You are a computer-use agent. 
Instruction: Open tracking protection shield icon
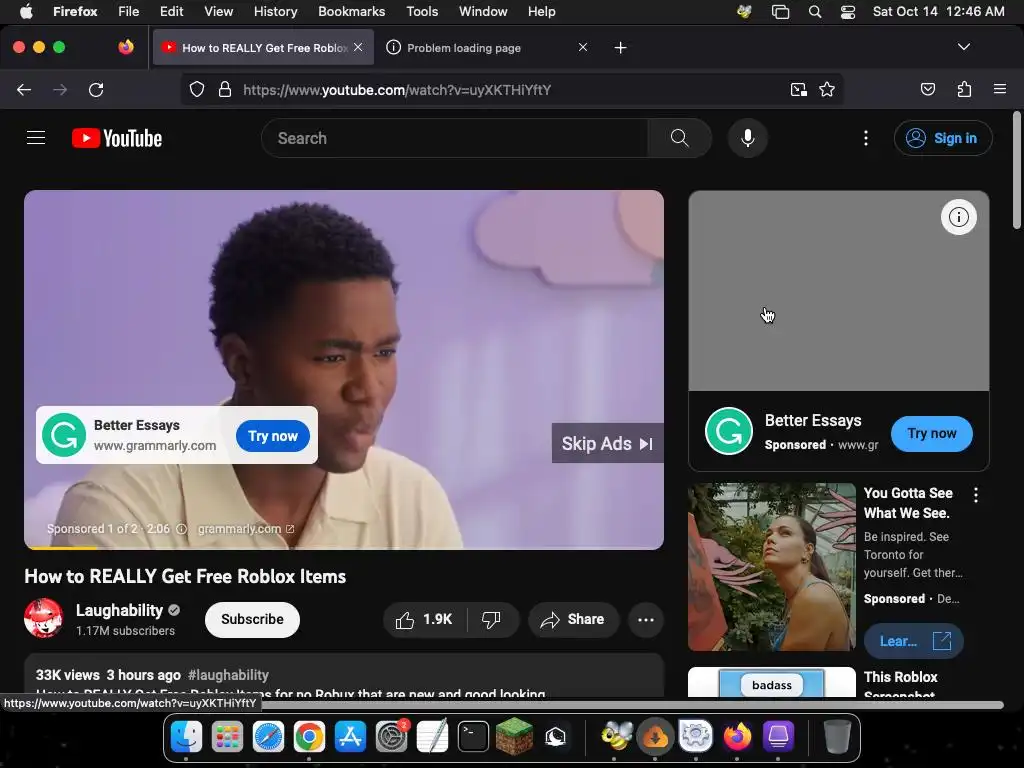[x=197, y=90]
